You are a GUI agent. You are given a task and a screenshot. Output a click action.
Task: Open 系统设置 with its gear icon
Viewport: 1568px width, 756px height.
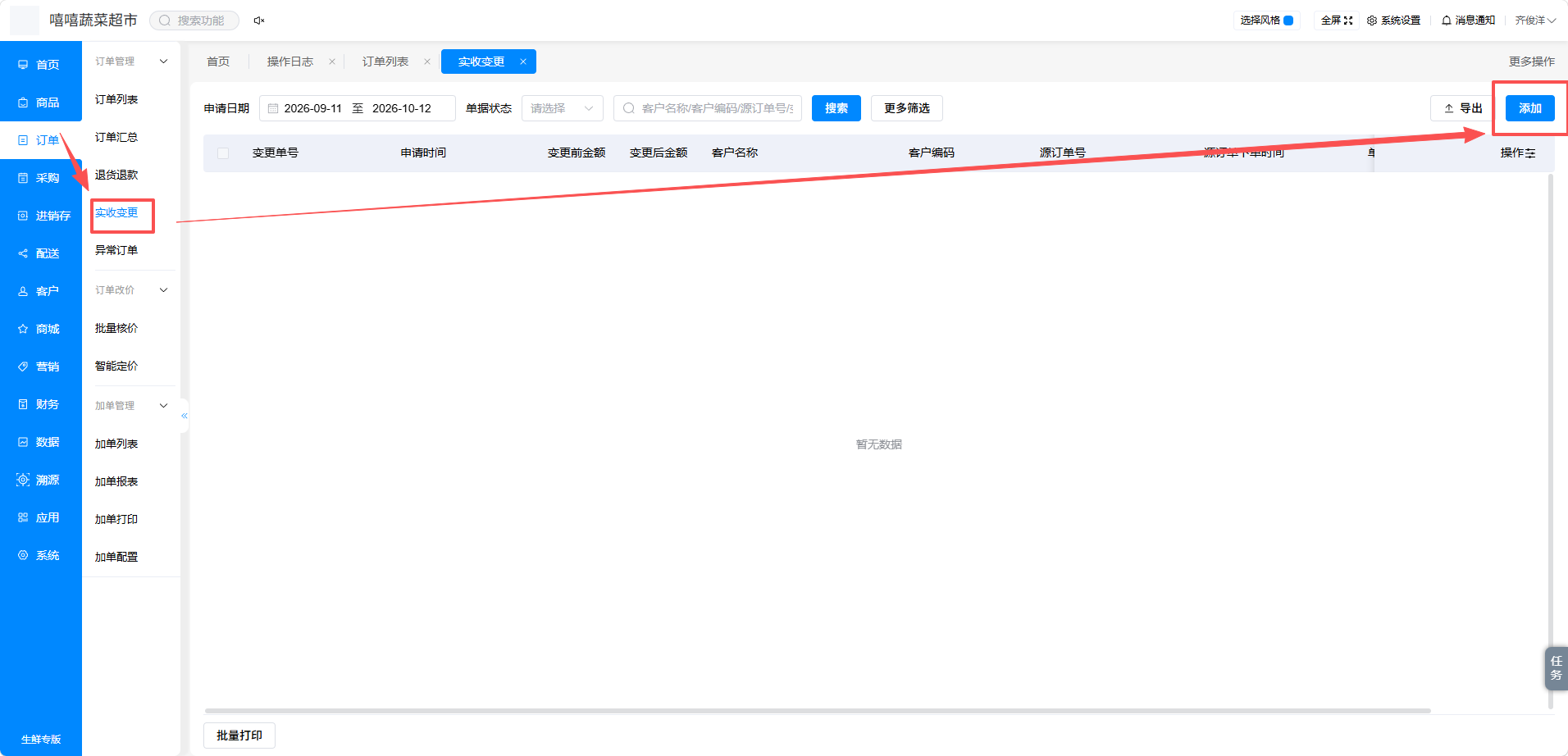point(1393,20)
